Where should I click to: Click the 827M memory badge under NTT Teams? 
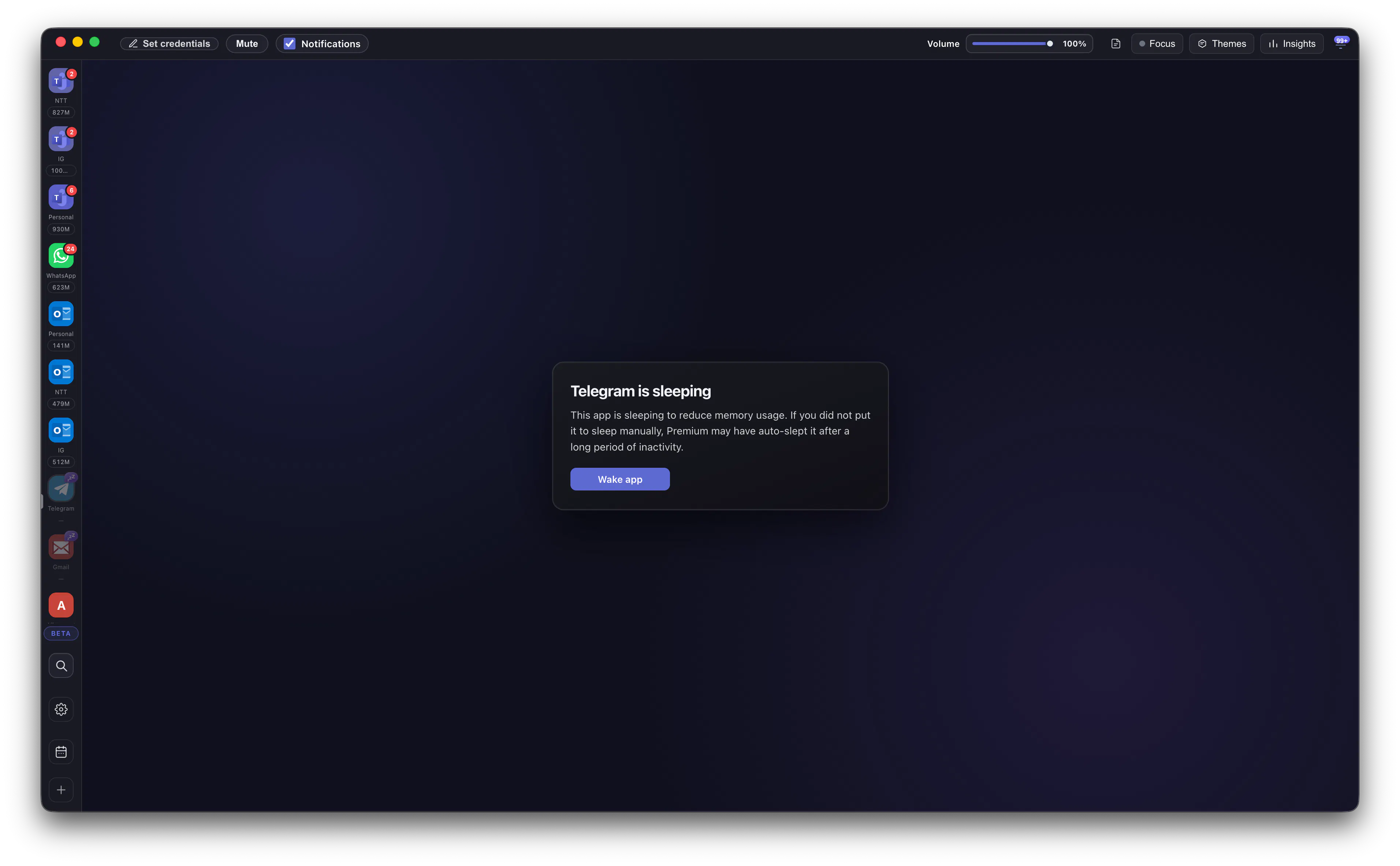pos(61,112)
